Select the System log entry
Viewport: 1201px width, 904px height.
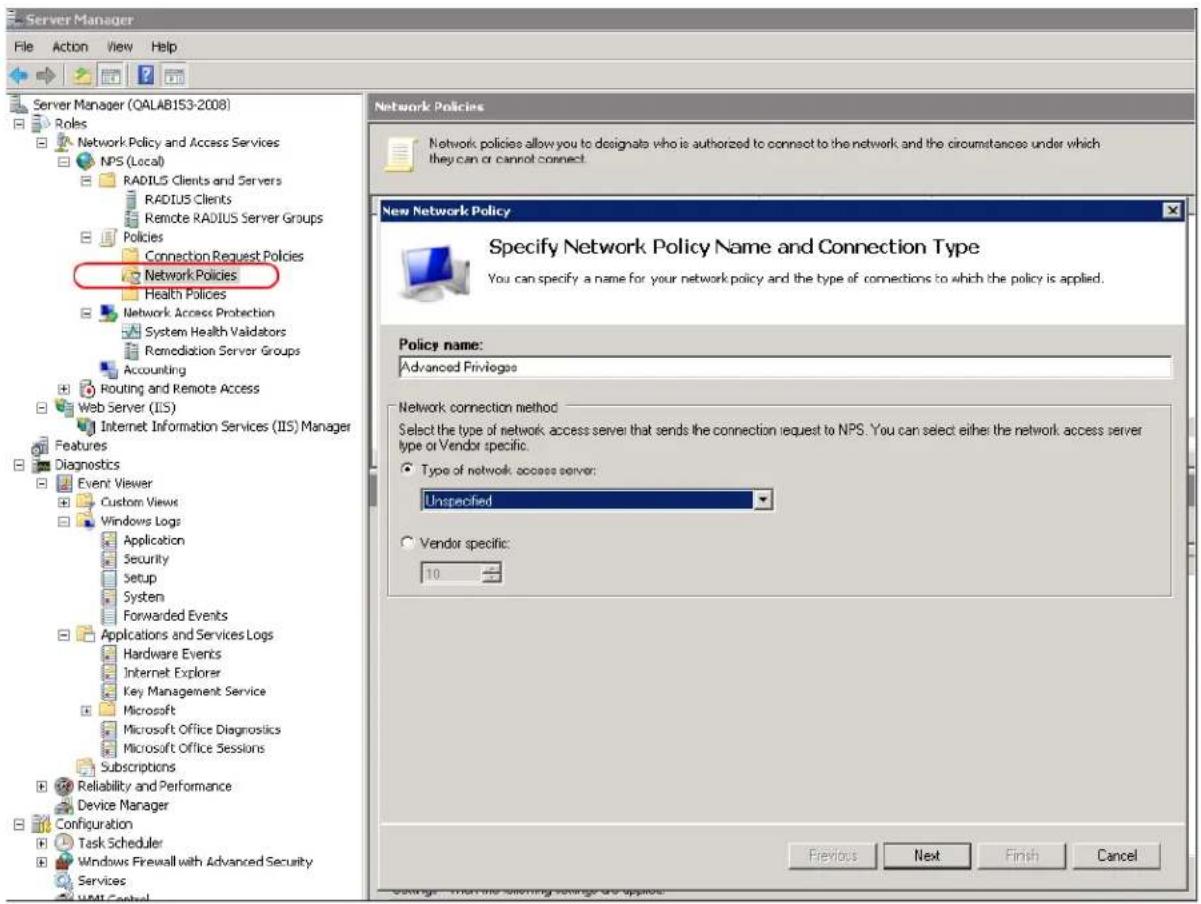(x=143, y=597)
